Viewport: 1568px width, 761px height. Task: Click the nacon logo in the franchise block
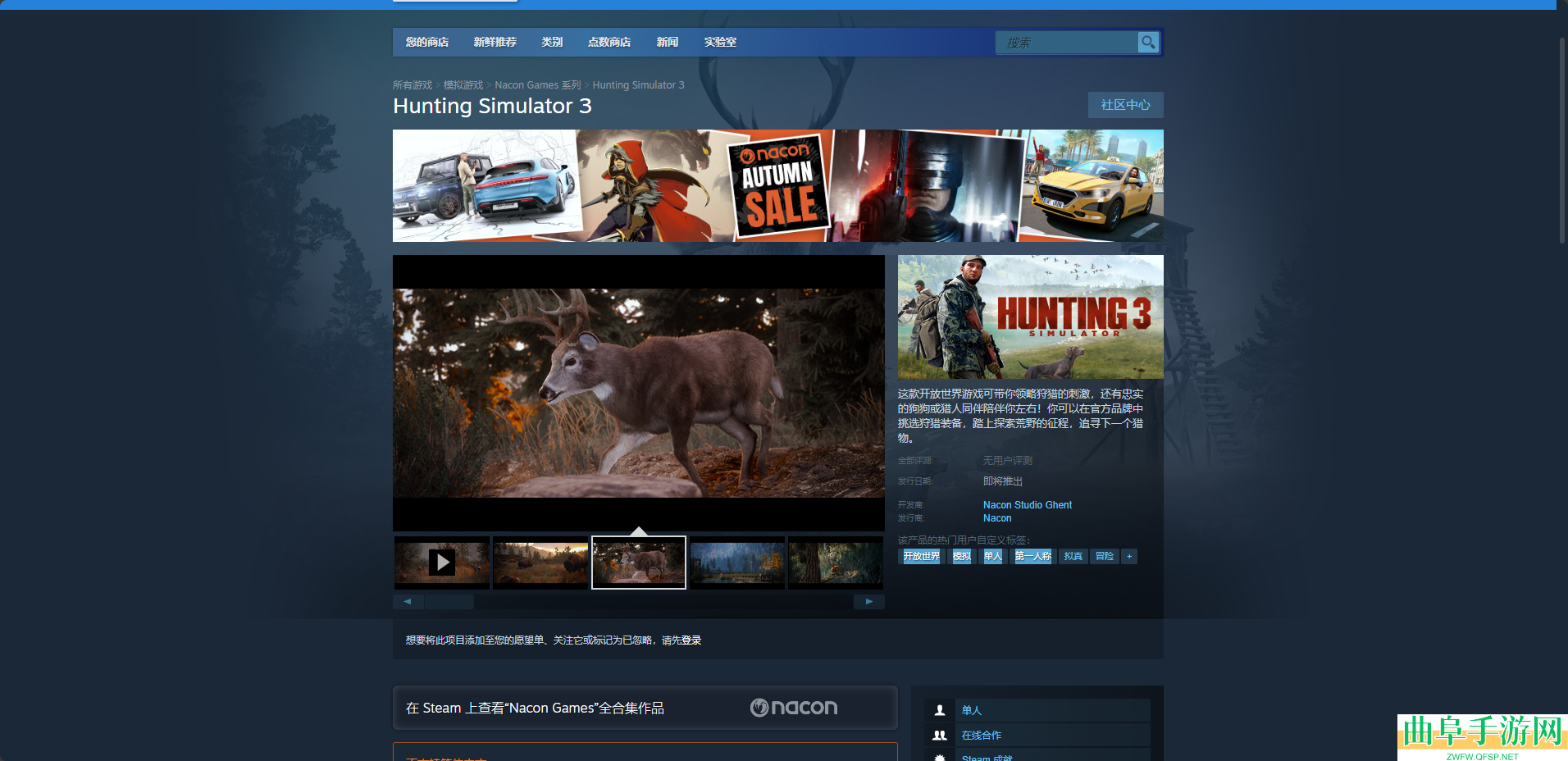794,708
